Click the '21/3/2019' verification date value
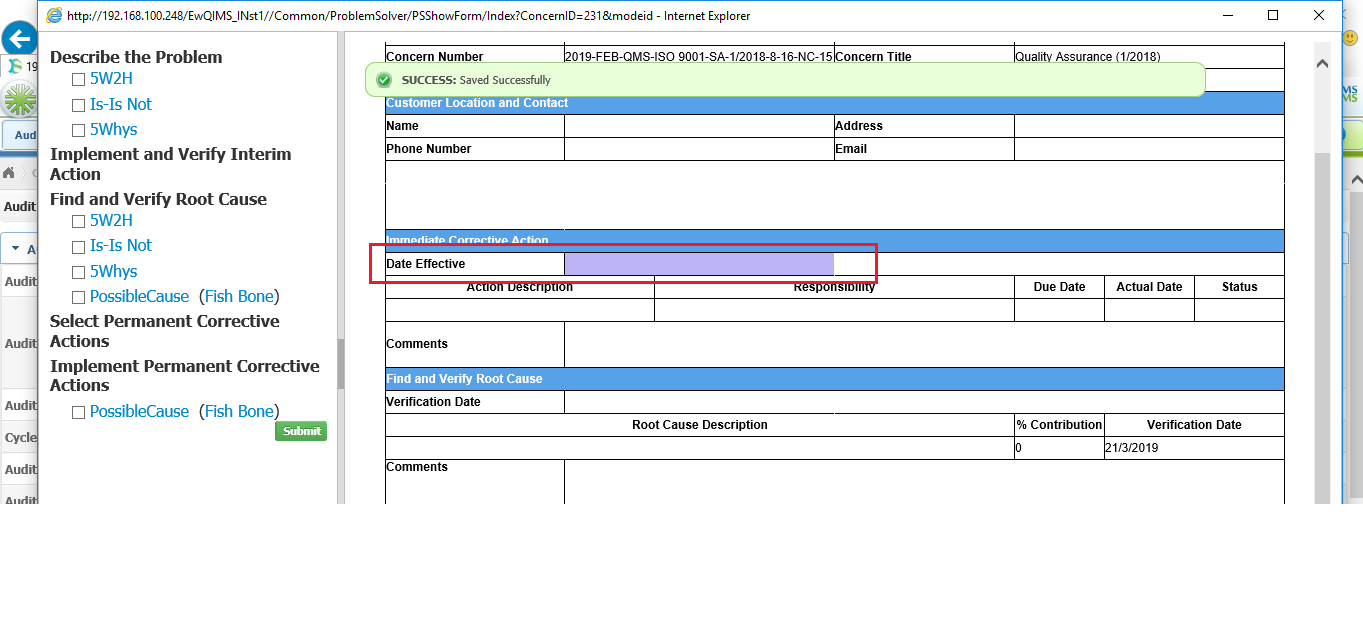 pyautogui.click(x=1132, y=448)
